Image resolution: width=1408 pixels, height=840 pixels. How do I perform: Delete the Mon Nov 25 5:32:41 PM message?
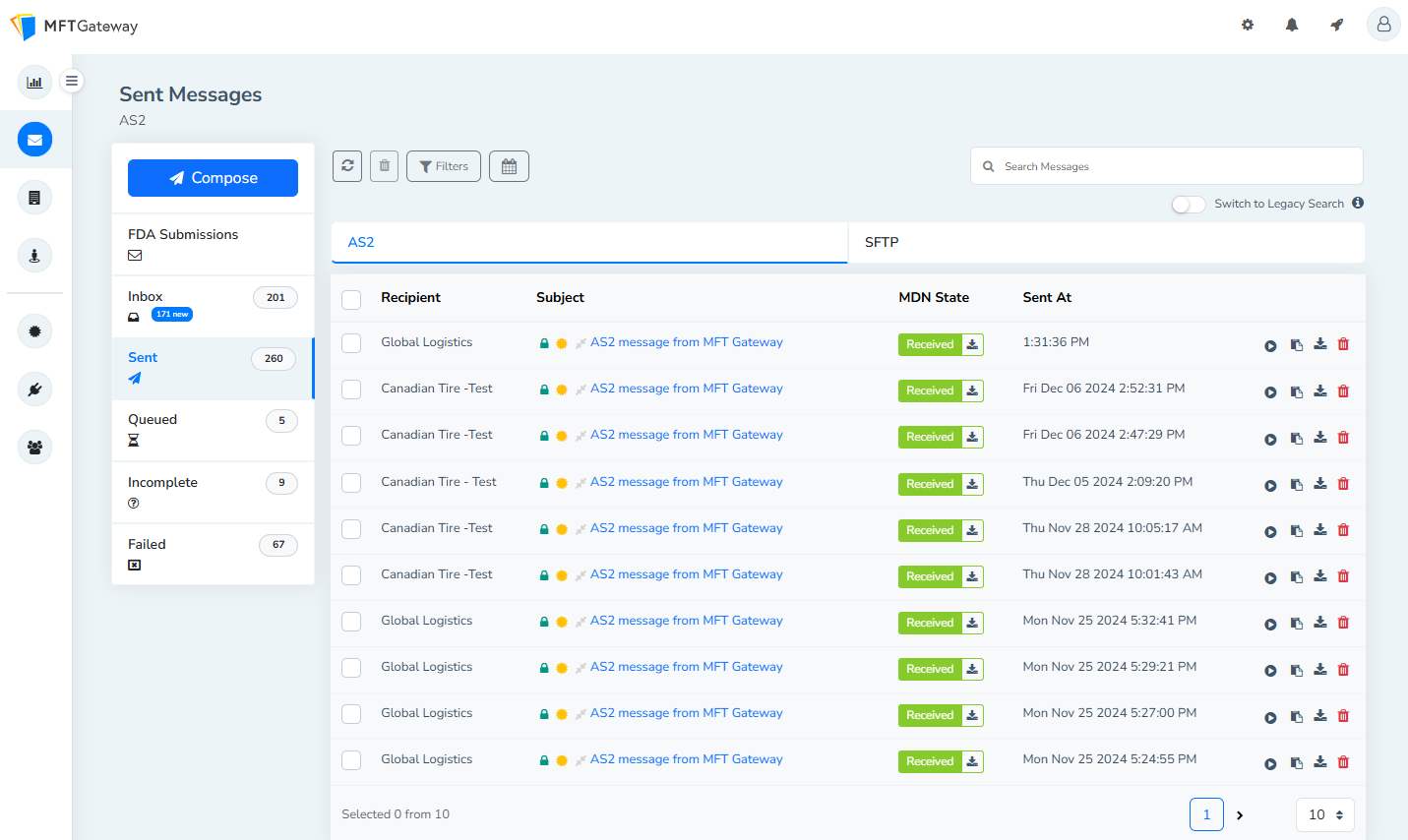[x=1343, y=623]
